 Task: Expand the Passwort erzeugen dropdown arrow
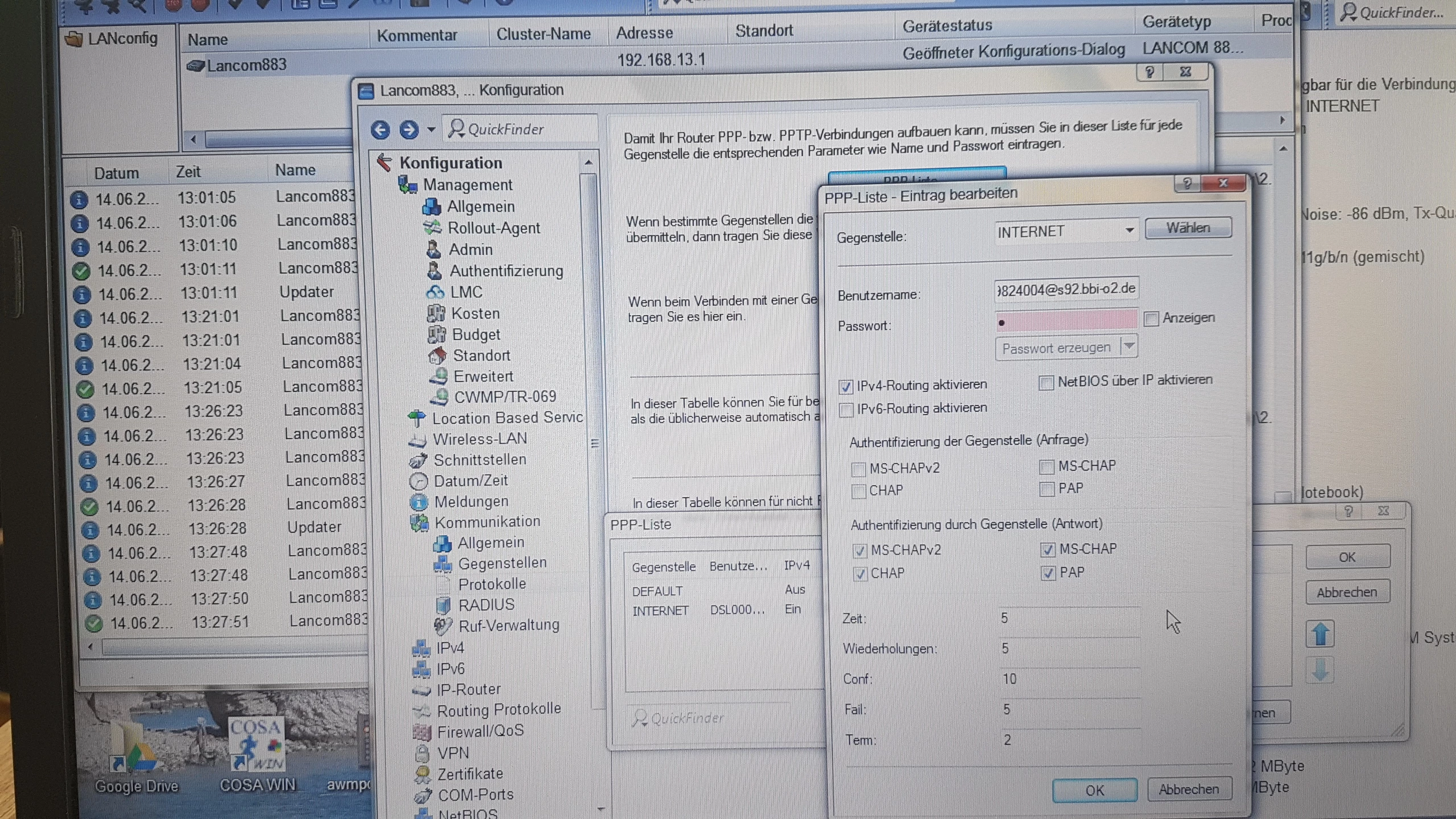click(x=1129, y=346)
